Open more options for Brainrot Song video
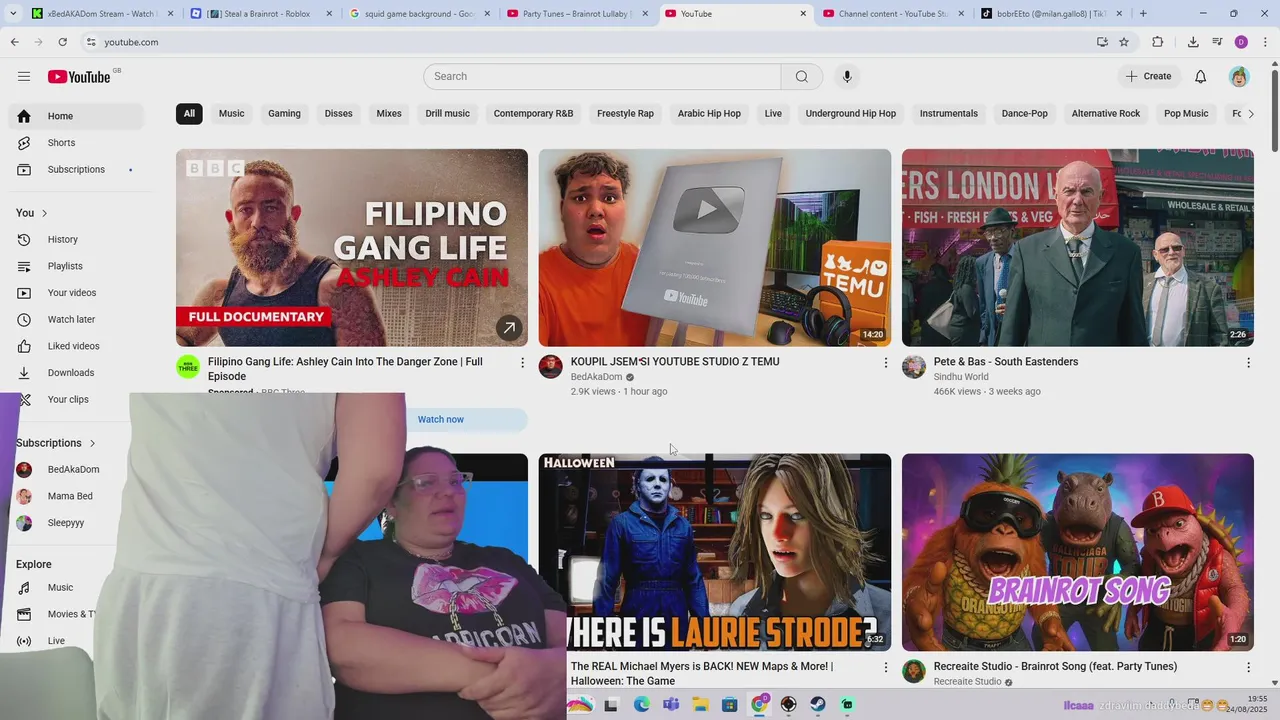 [1248, 667]
